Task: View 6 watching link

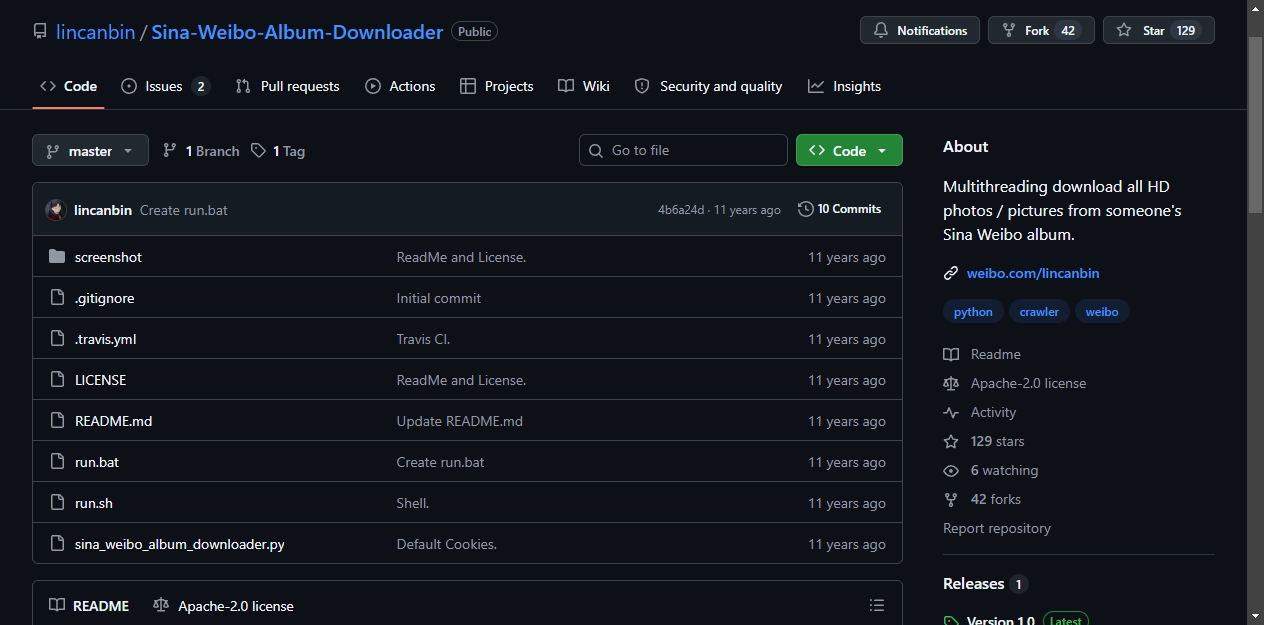Action: [991, 470]
